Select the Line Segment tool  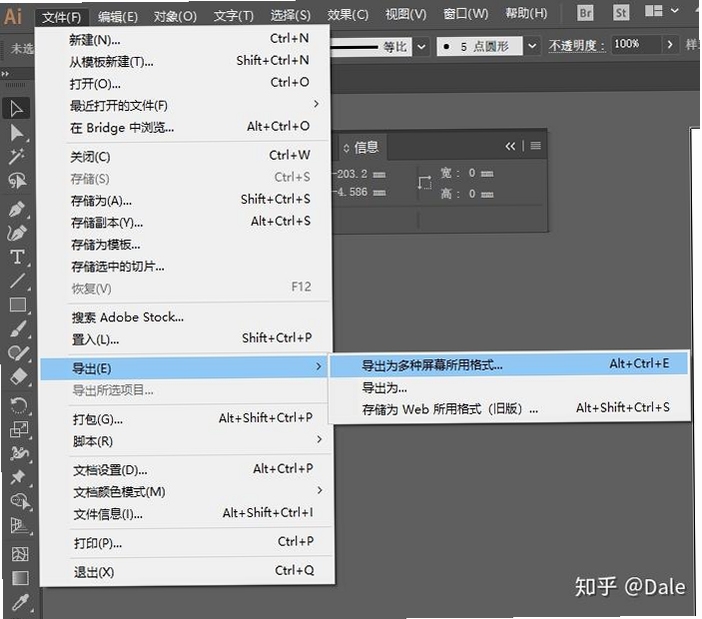[x=17, y=281]
